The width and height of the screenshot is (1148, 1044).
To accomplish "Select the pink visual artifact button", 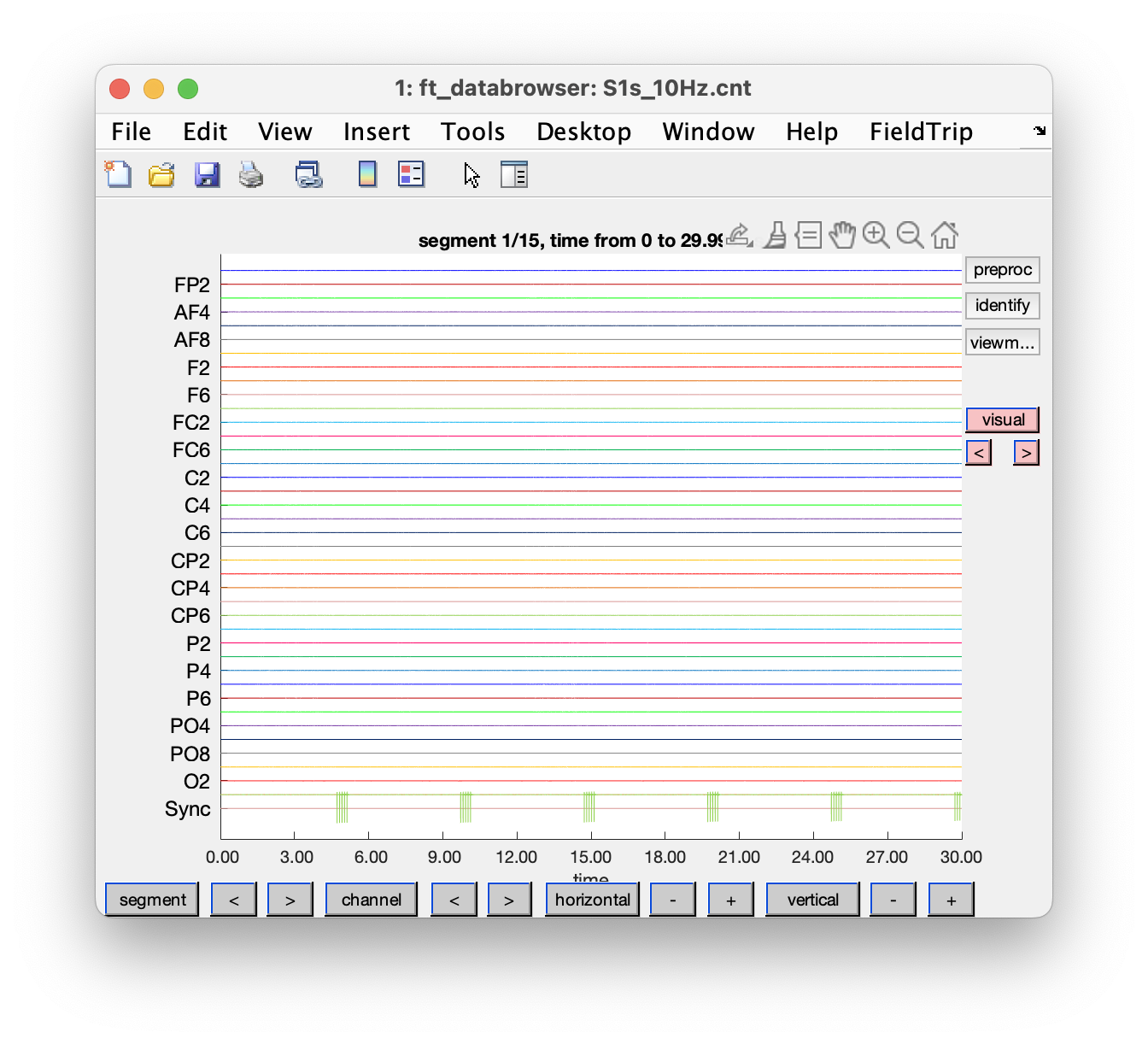I will tap(1002, 419).
